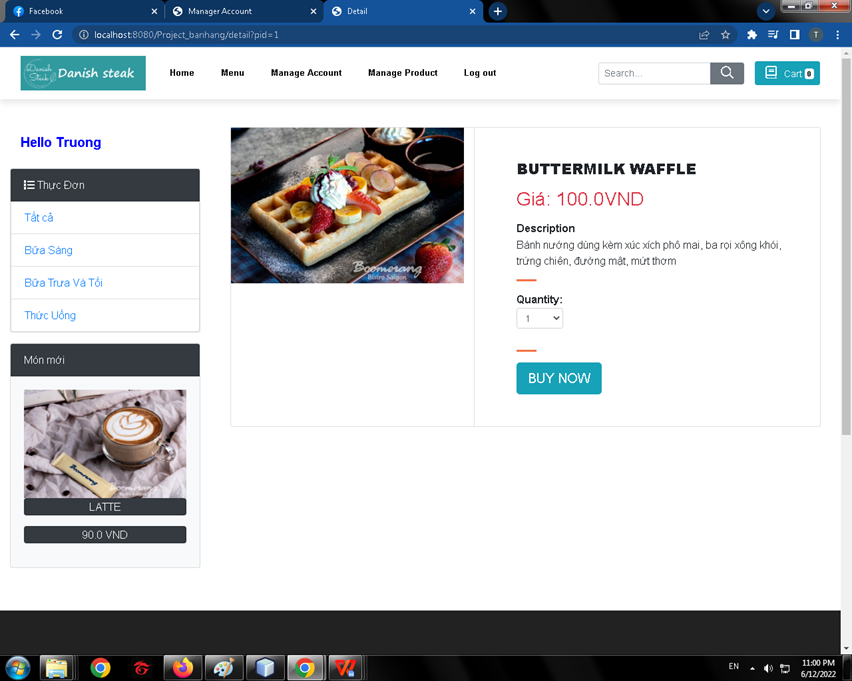Screen dimensions: 852x681
Task: Reload the page with refresh icon
Action: 57,35
